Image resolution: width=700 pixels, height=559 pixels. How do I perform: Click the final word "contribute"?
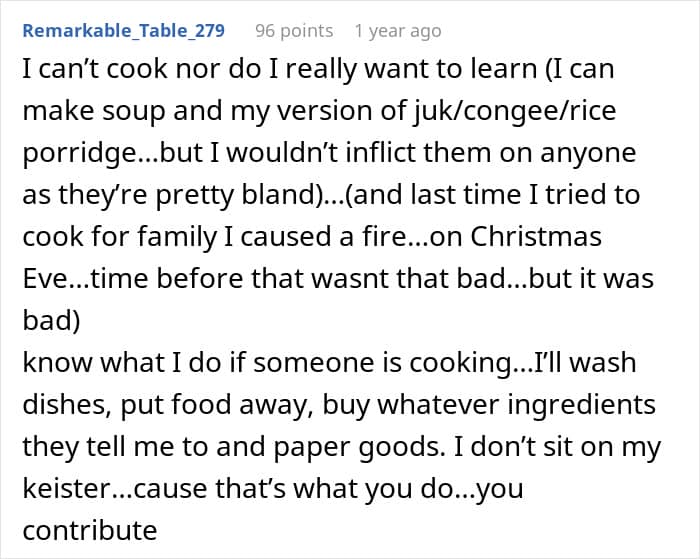pos(90,530)
